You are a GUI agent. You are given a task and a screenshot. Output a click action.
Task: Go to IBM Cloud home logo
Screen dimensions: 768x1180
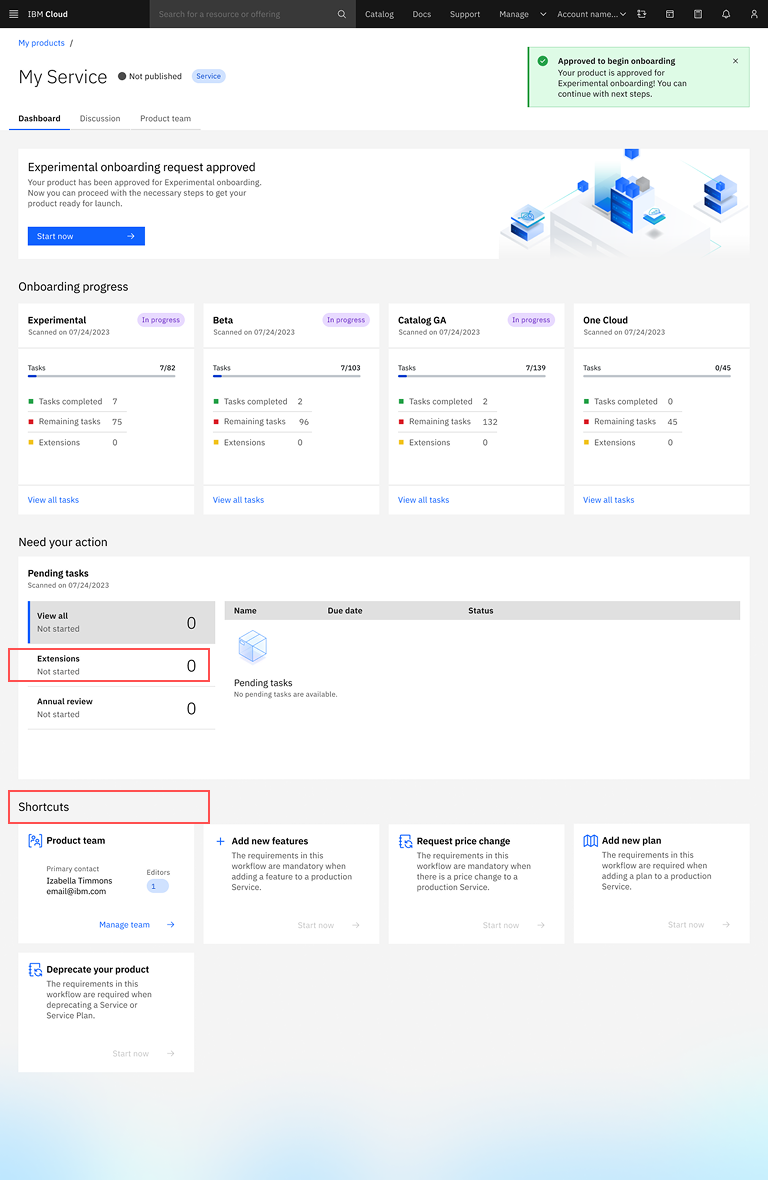click(x=47, y=14)
